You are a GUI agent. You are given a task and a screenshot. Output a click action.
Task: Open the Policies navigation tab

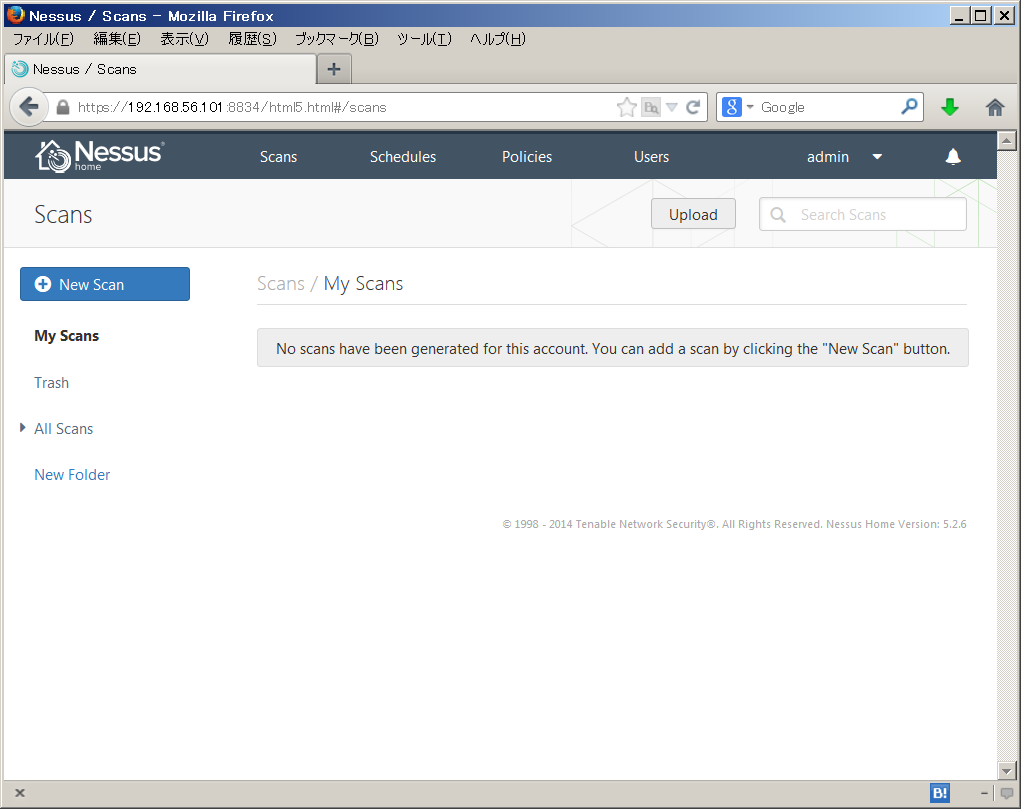[527, 157]
